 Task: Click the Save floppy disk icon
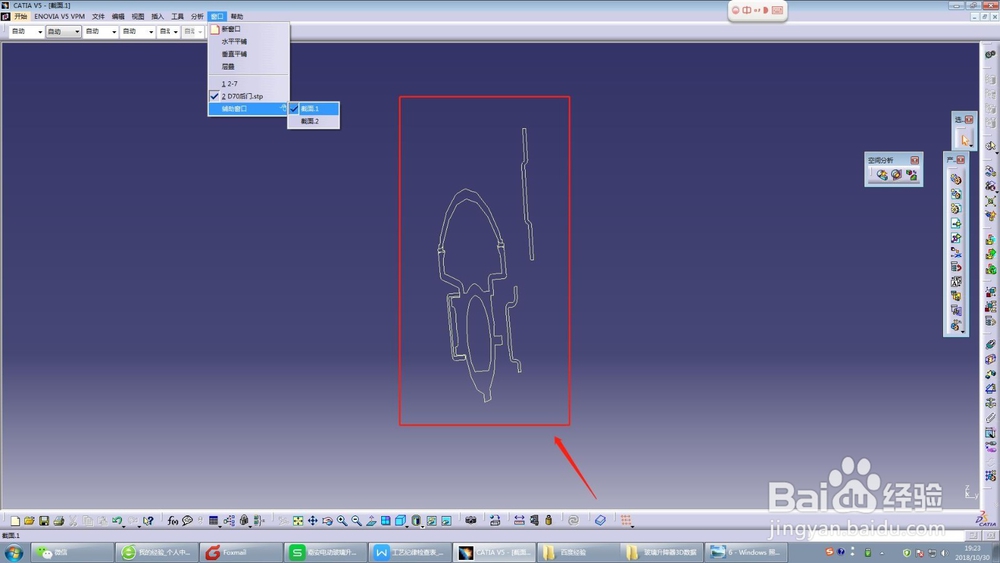pyautogui.click(x=44, y=521)
